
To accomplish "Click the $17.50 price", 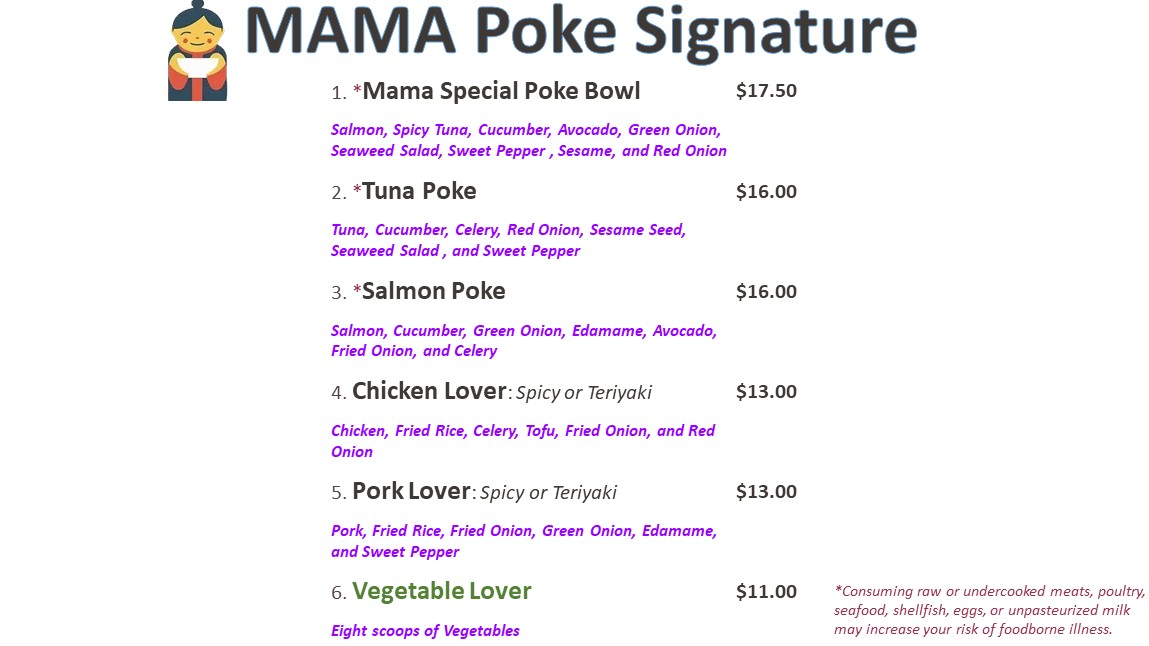I will pyautogui.click(x=766, y=91).
